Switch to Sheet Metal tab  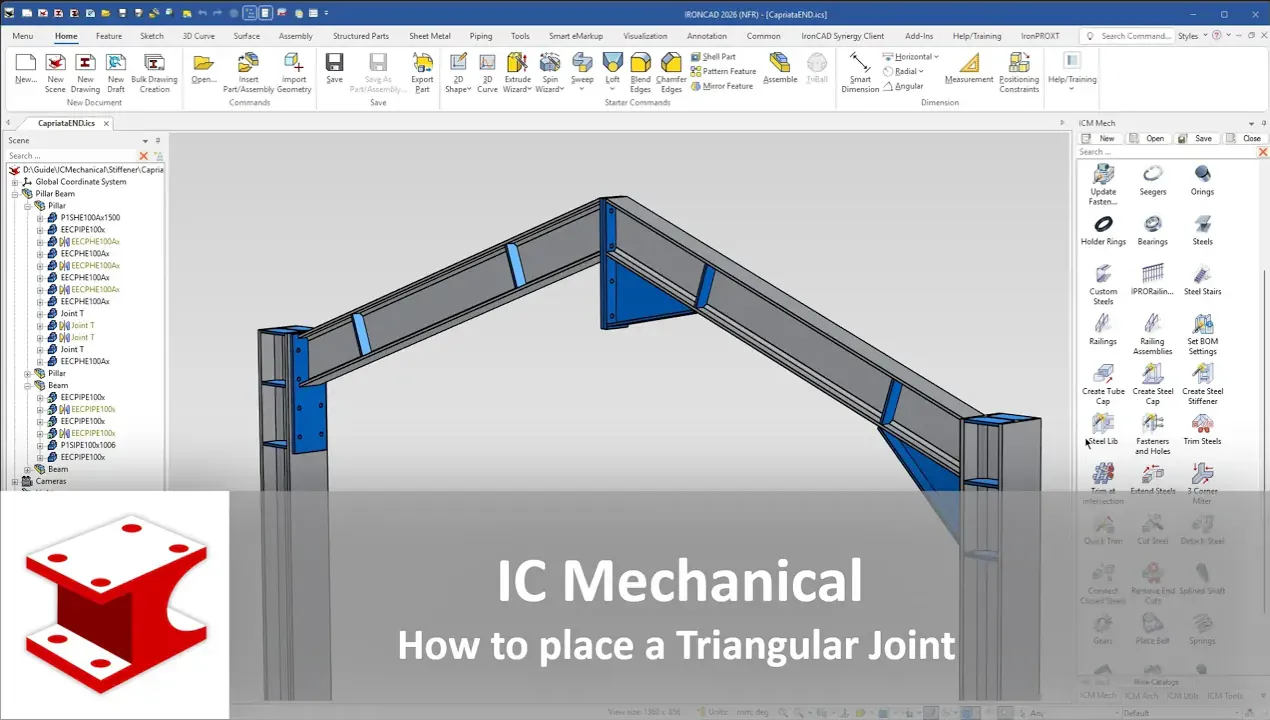click(x=430, y=36)
